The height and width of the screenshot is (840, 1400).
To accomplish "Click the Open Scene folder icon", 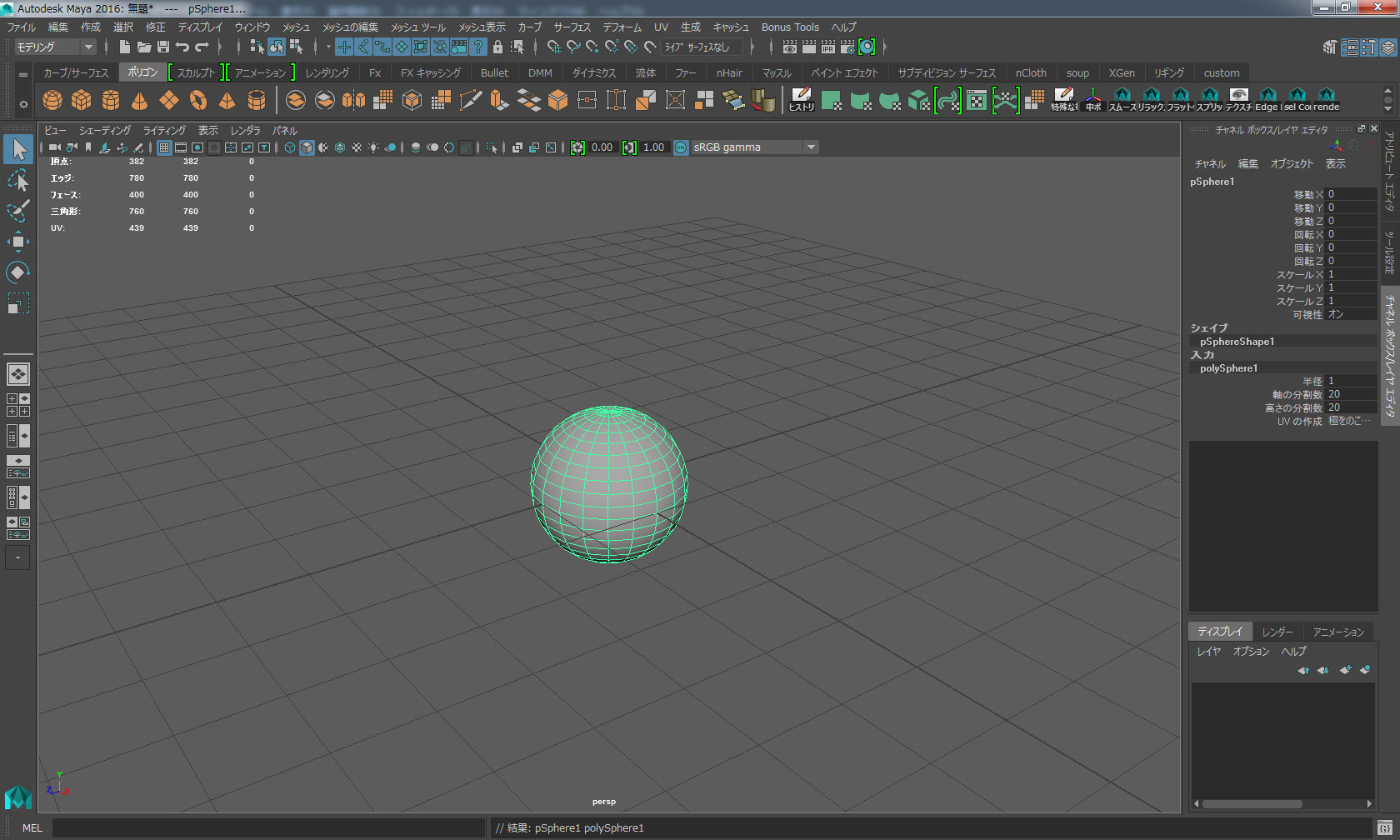I will point(144,47).
